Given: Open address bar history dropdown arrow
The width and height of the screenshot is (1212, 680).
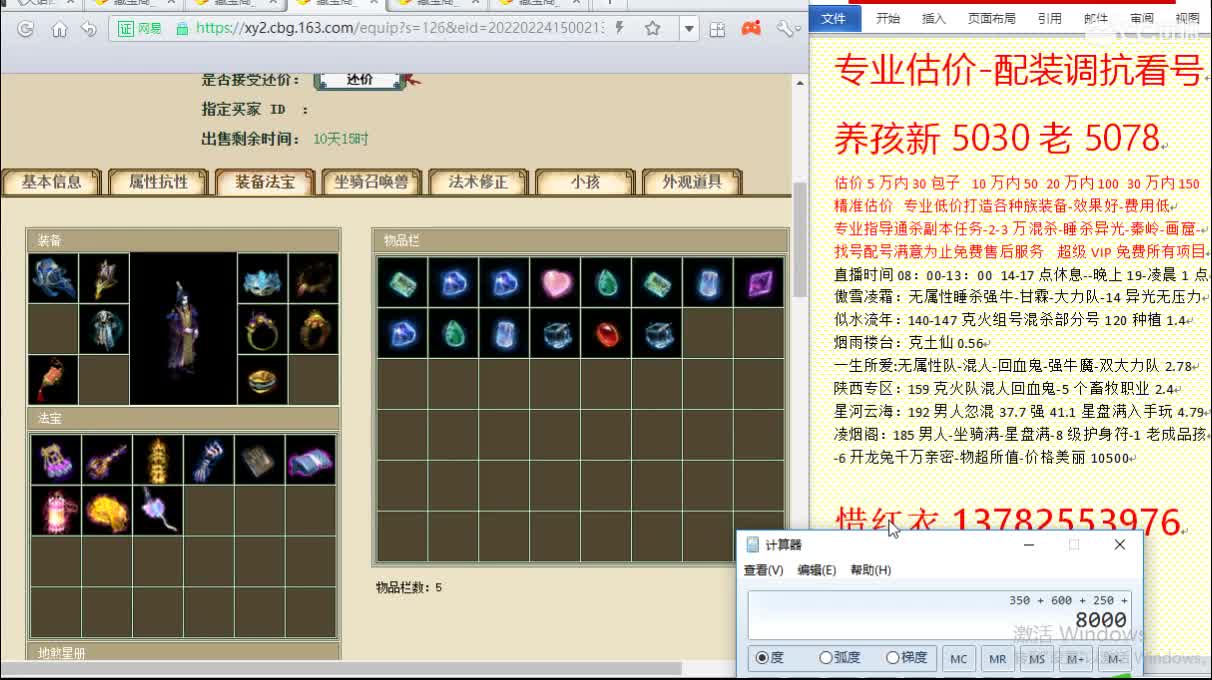Looking at the screenshot, I should (688, 29).
